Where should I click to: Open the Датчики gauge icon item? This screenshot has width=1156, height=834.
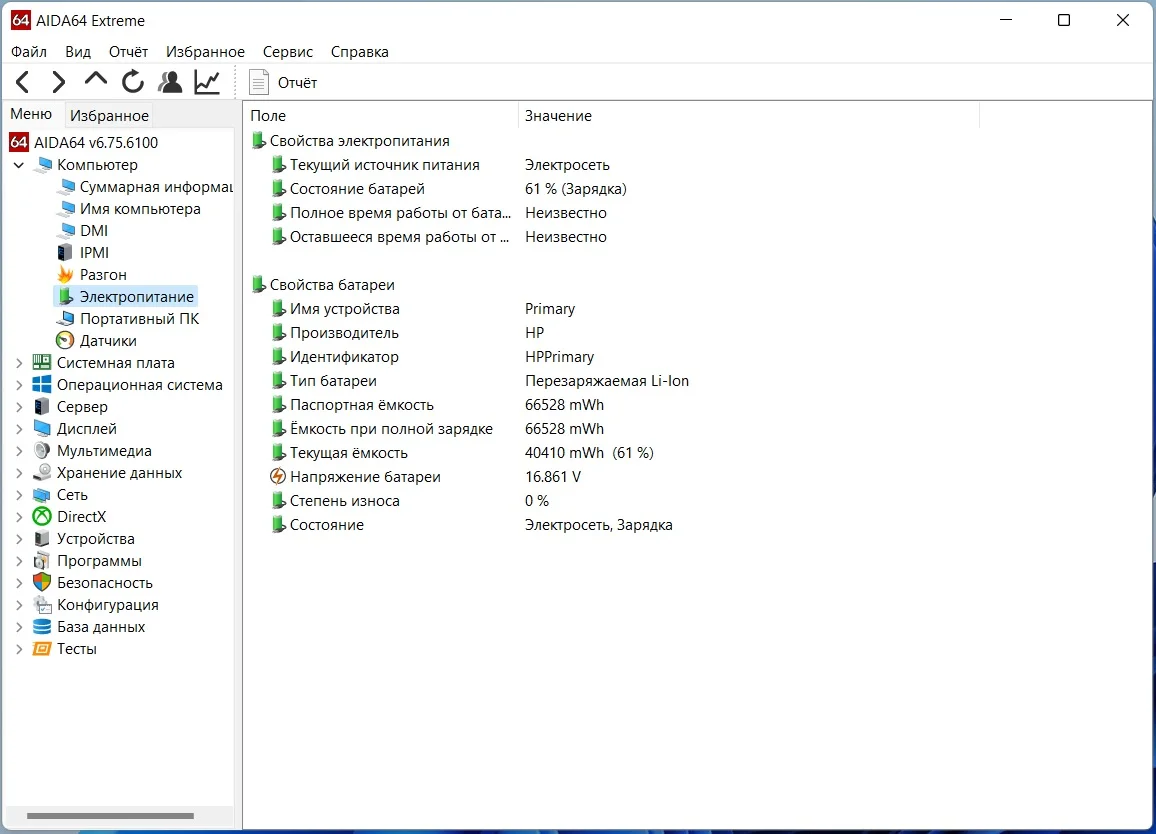point(66,341)
